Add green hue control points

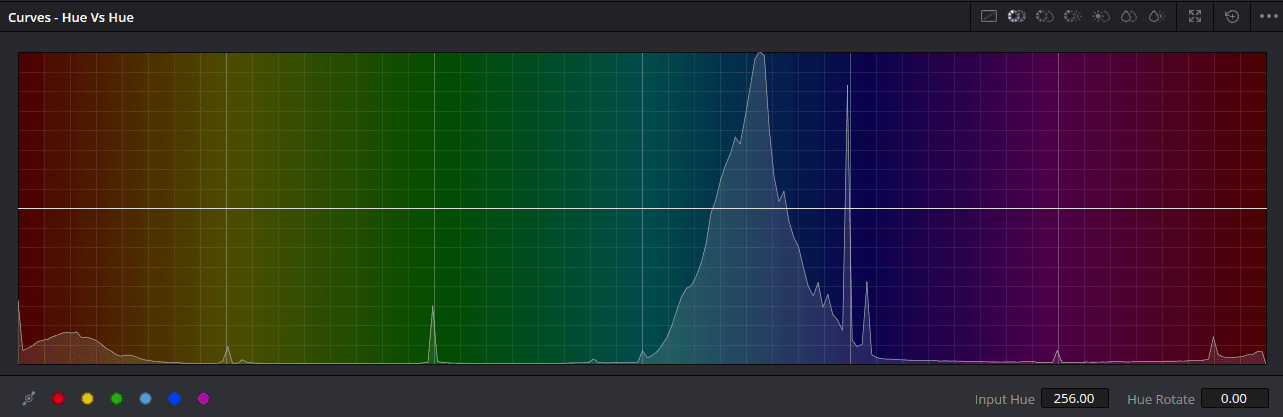(x=116, y=398)
